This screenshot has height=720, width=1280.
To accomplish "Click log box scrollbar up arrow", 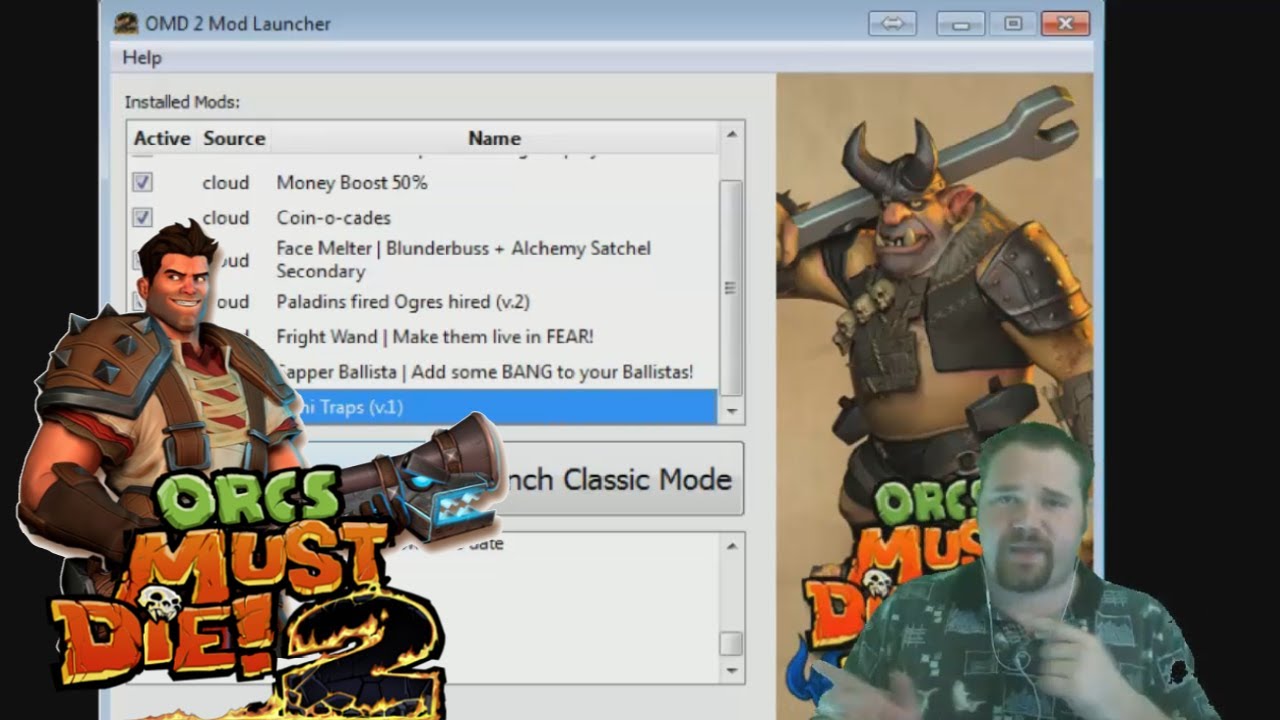I will [732, 546].
